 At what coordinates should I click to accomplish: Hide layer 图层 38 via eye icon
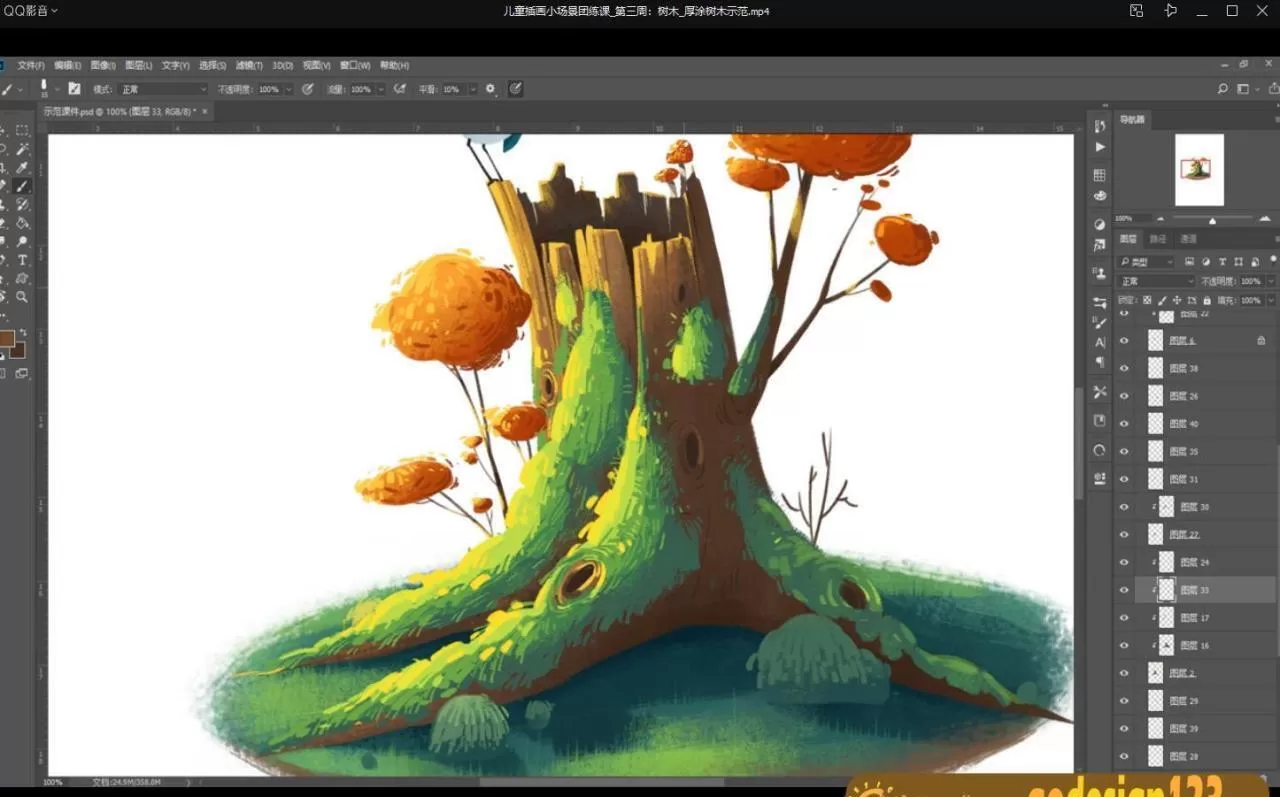click(1124, 368)
